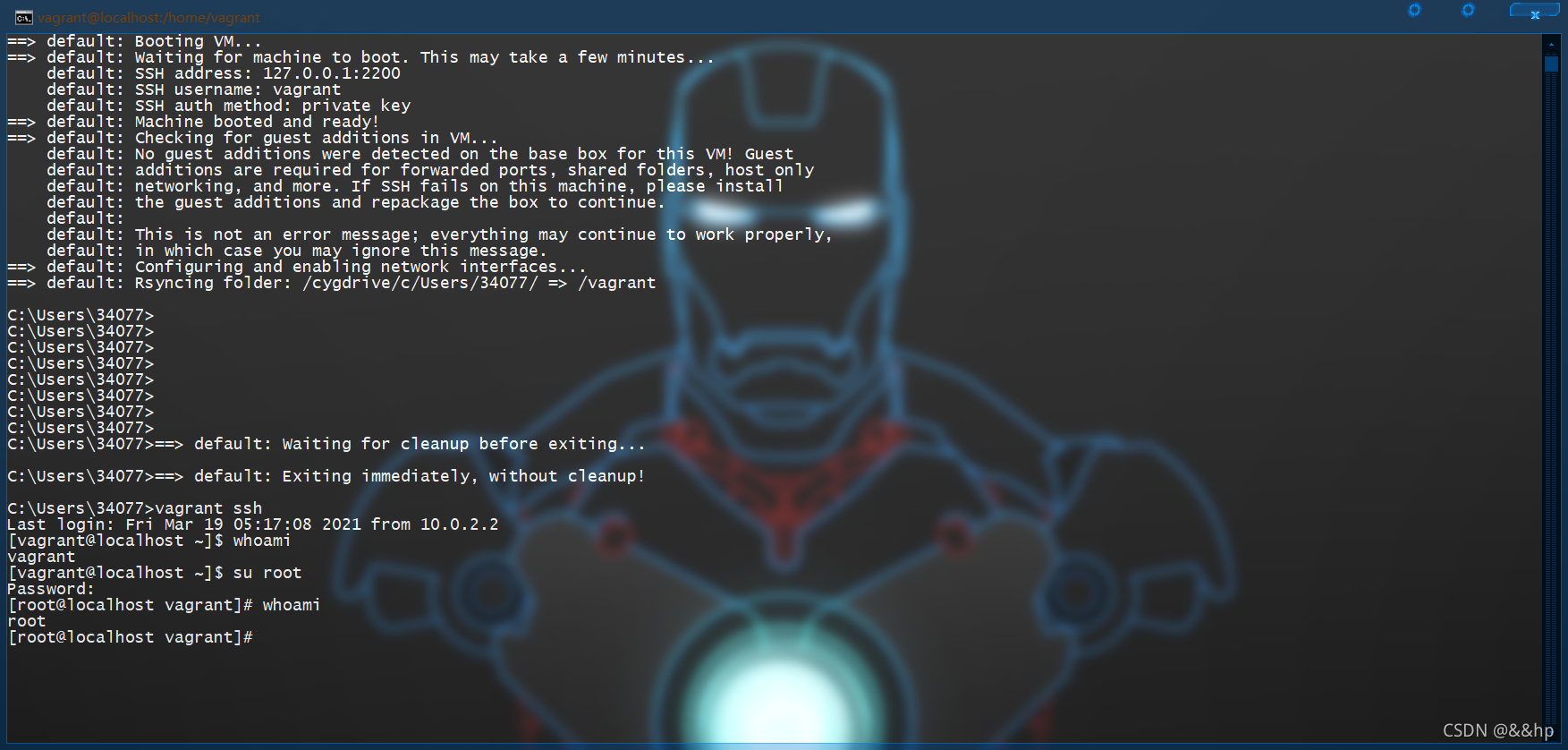Image resolution: width=1568 pixels, height=750 pixels.
Task: Click the 'Password:' prompt line
Action: (x=51, y=589)
